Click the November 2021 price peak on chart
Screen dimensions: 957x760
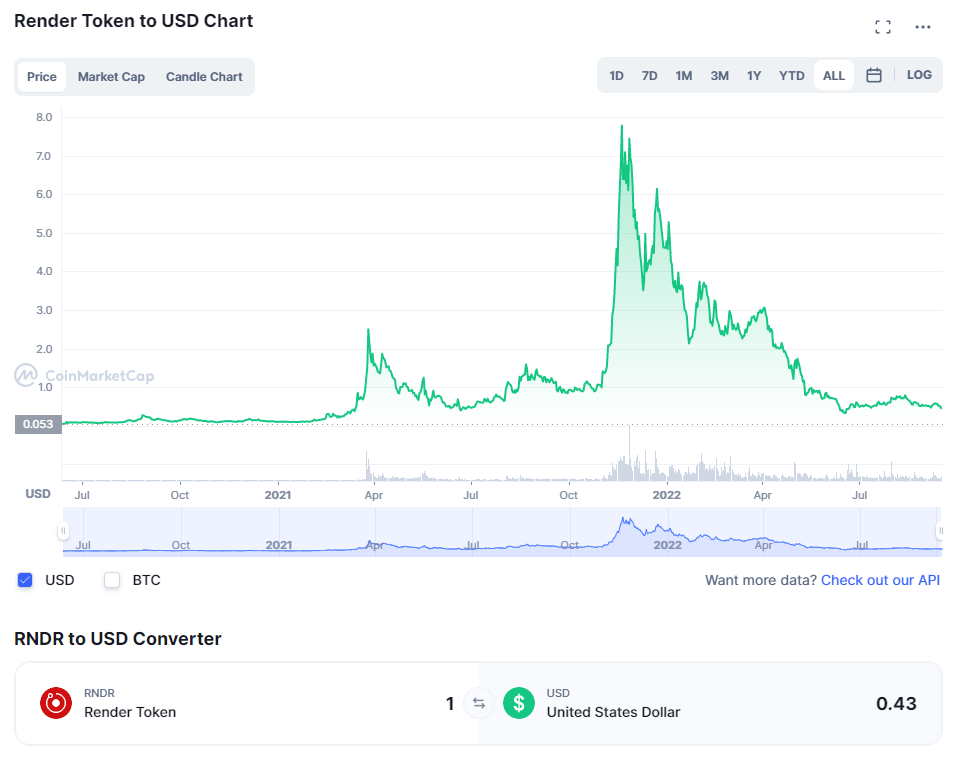[x=622, y=126]
